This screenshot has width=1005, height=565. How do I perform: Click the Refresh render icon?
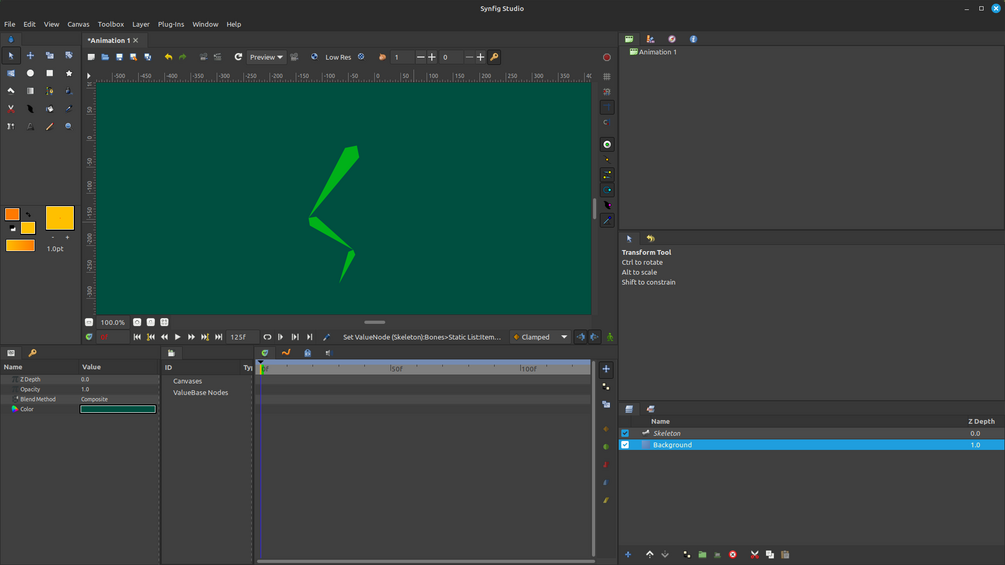pos(238,57)
